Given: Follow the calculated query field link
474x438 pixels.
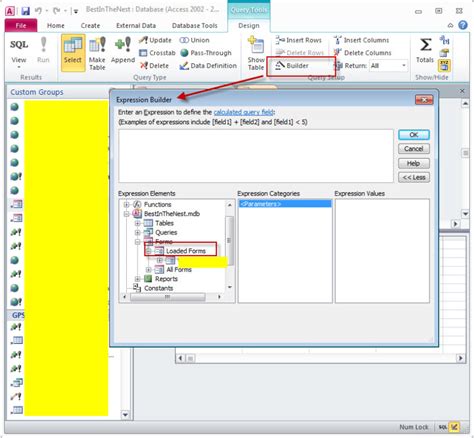Looking at the screenshot, I should pyautogui.click(x=244, y=112).
